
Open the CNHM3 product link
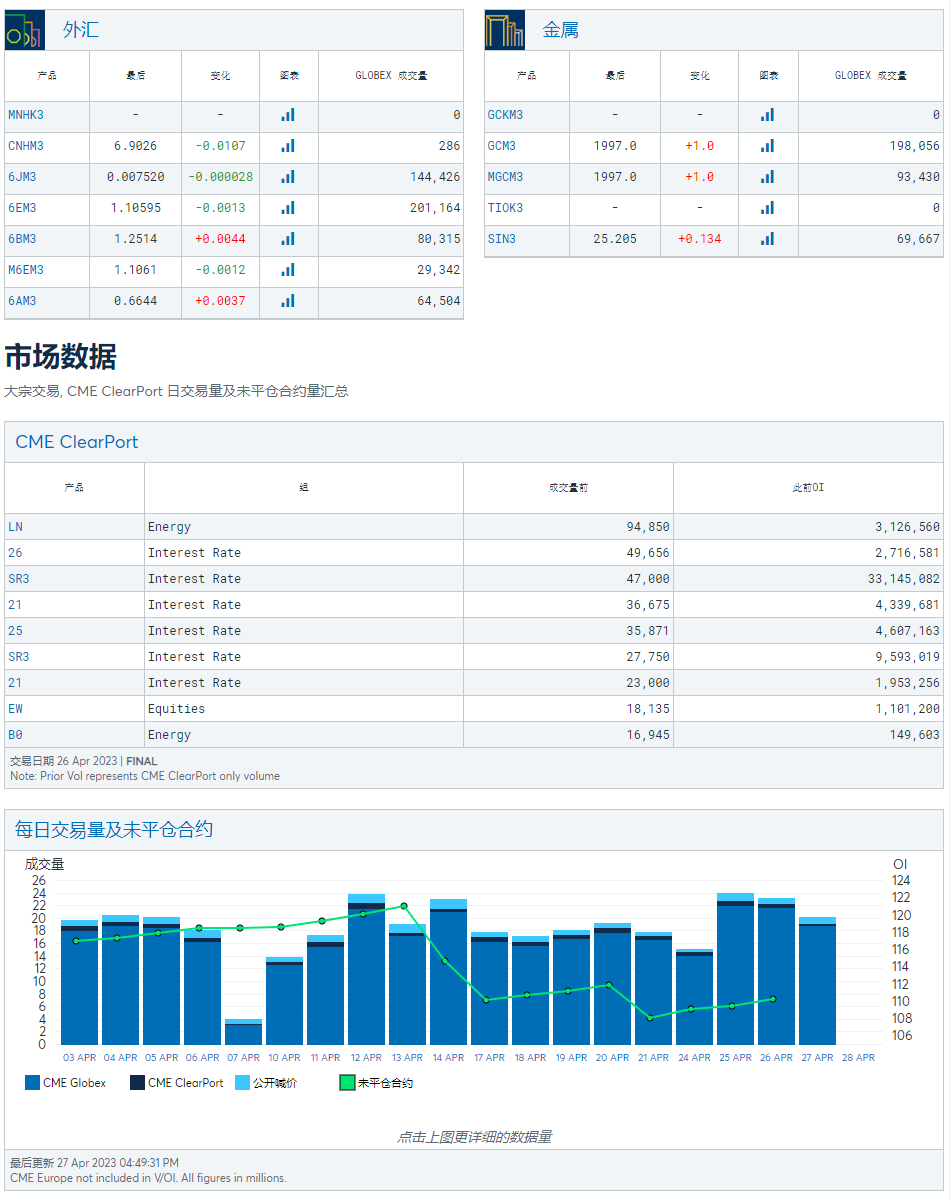click(x=26, y=146)
